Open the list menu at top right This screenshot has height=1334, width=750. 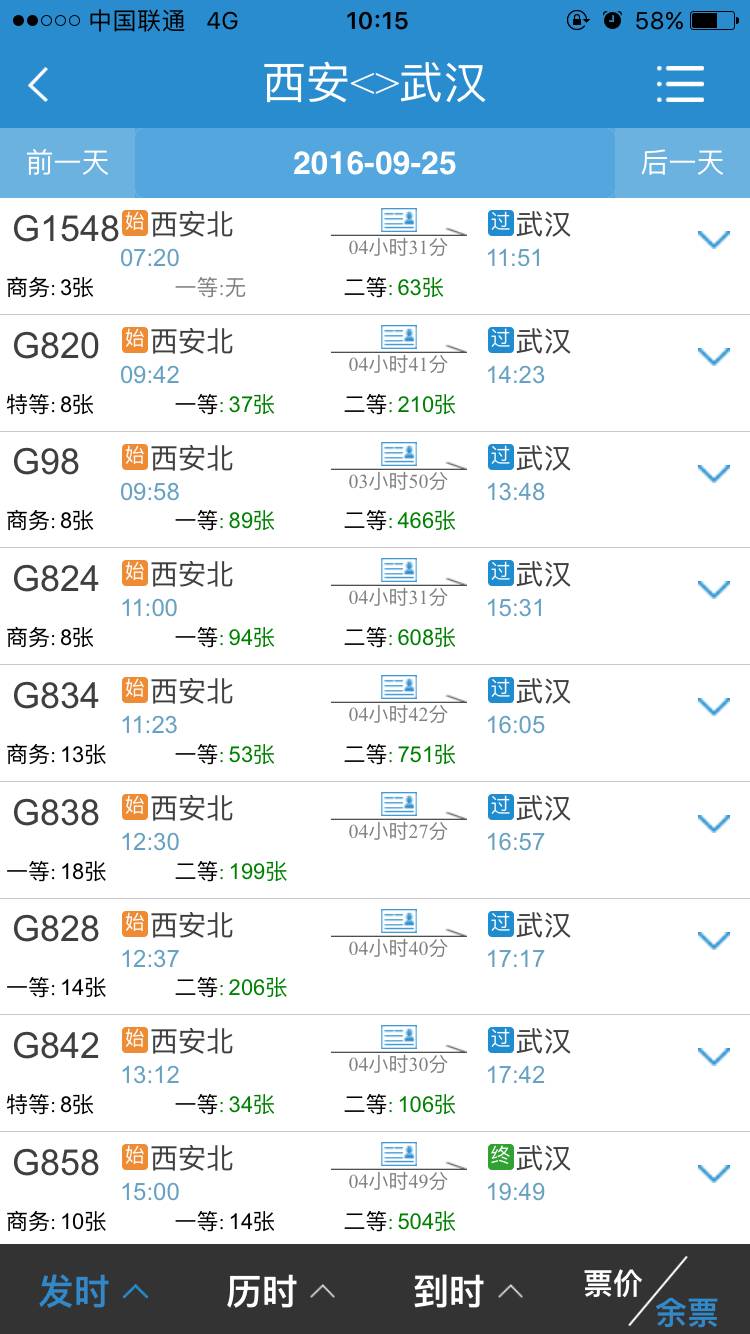tap(681, 84)
